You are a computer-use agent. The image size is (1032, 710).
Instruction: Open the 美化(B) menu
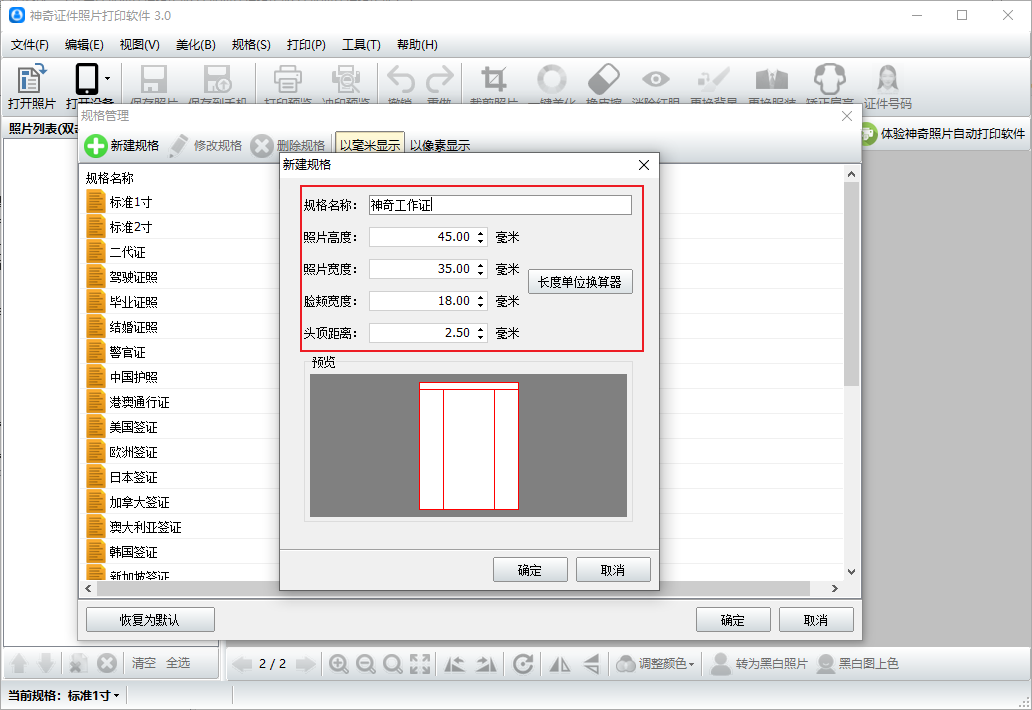(x=195, y=45)
